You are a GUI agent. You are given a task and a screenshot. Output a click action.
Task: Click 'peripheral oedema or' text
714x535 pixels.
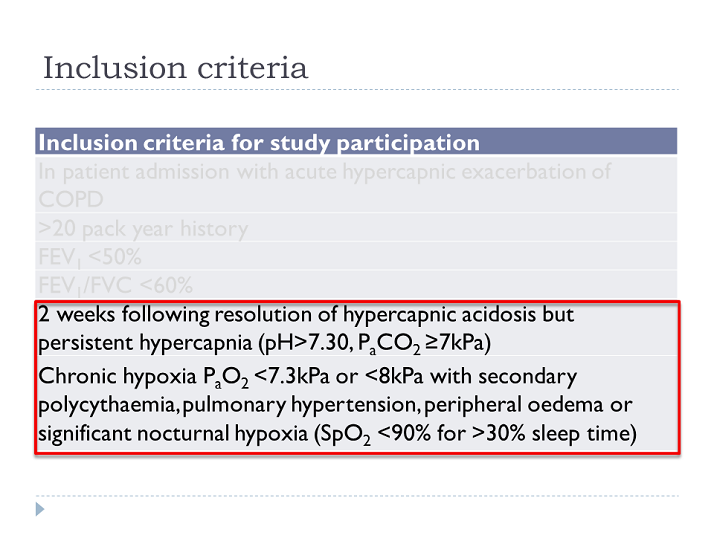pyautogui.click(x=528, y=404)
